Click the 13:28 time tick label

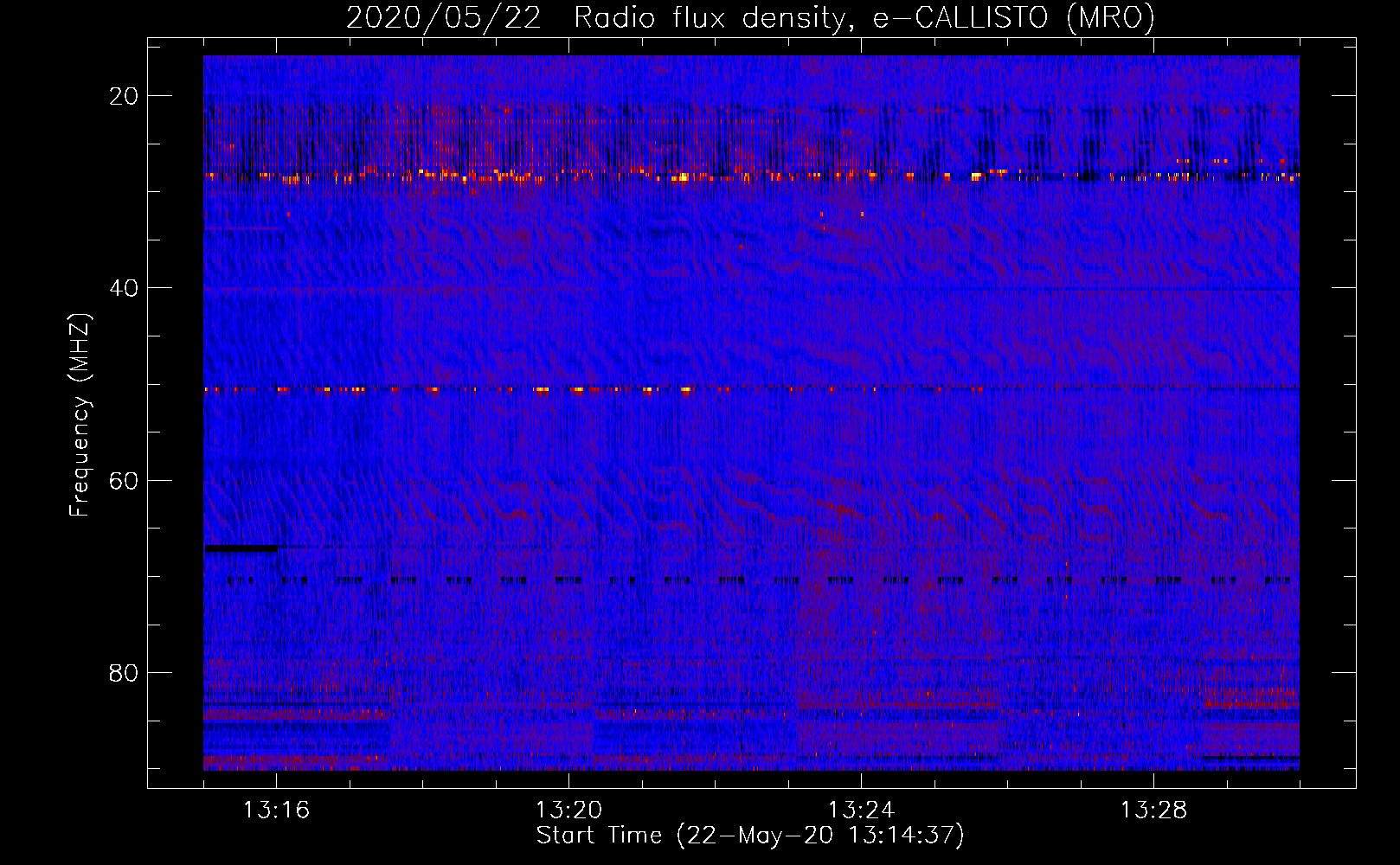point(1153,811)
